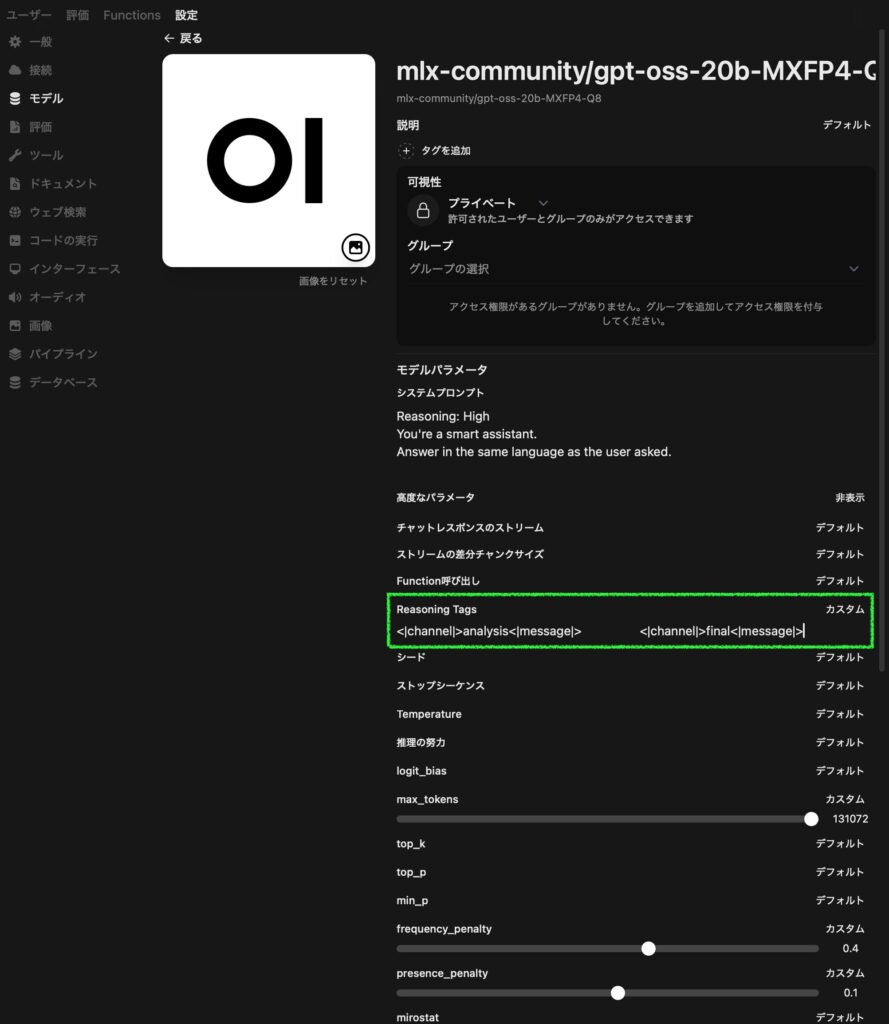Open the インターフェース monitor icon
This screenshot has height=1024, width=889.
click(15, 269)
